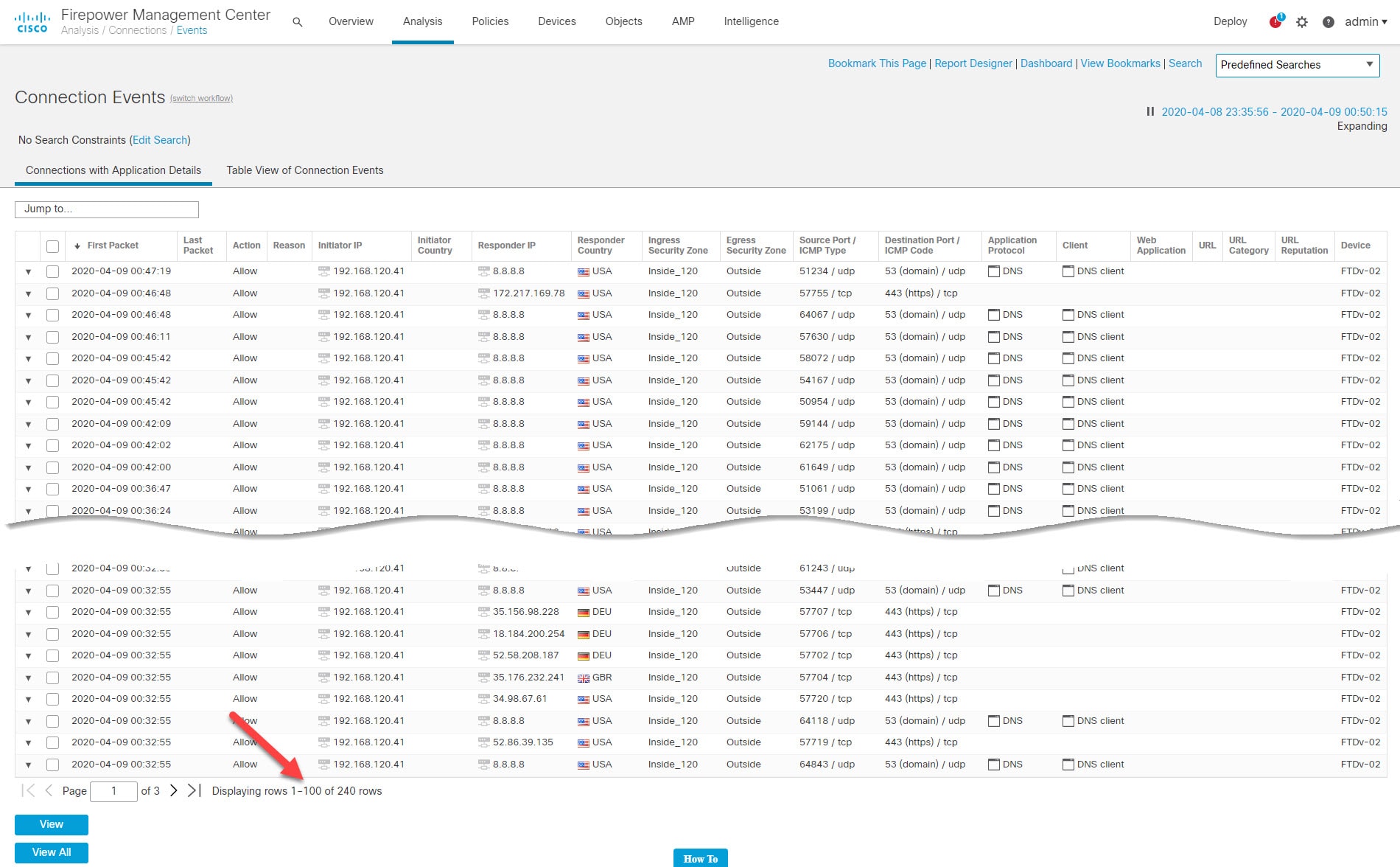Click DNS client icon in port 64843 row
This screenshot has width=1400, height=867.
[x=1068, y=765]
